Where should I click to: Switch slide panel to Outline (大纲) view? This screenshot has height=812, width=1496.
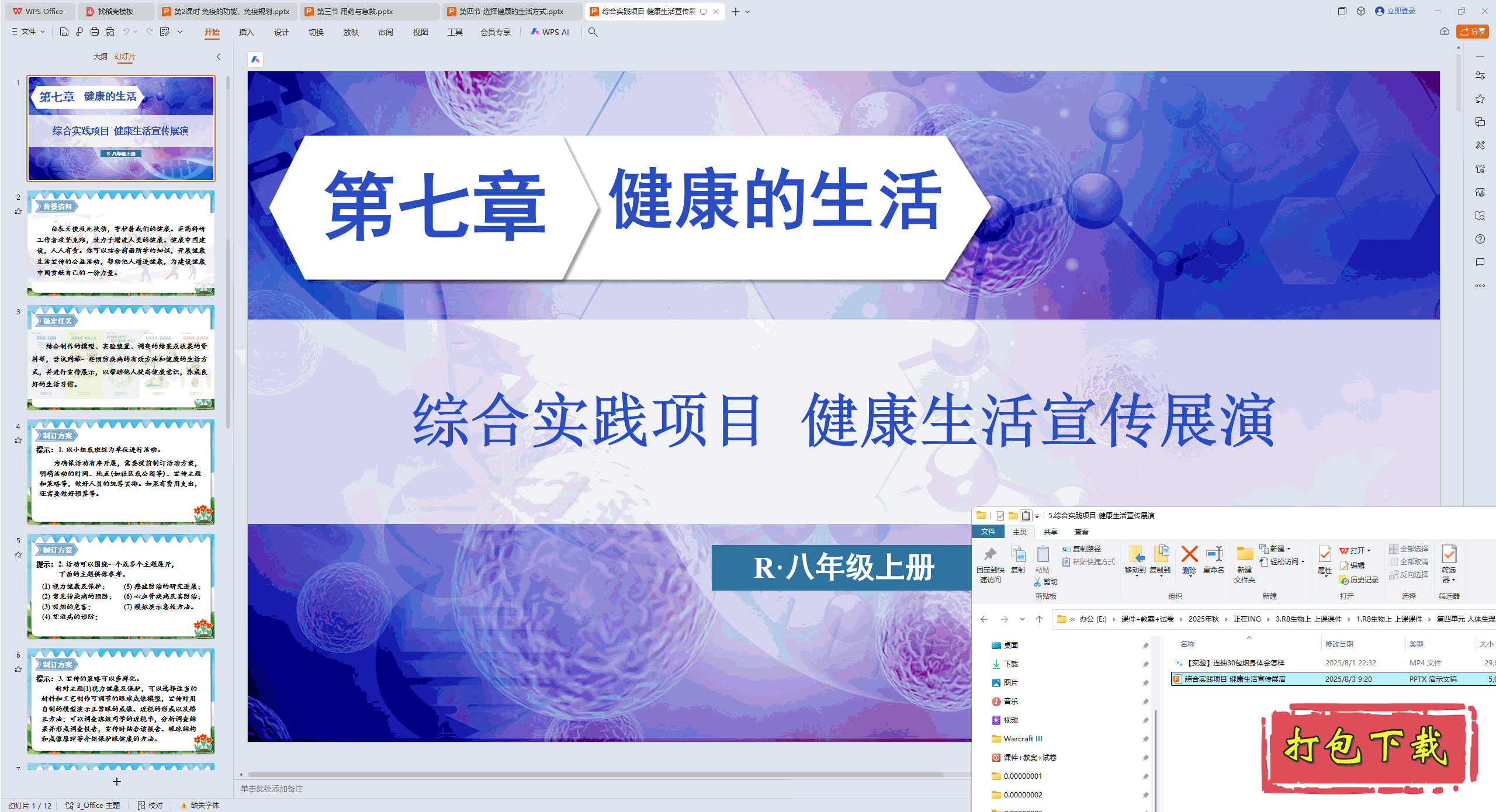click(x=100, y=57)
